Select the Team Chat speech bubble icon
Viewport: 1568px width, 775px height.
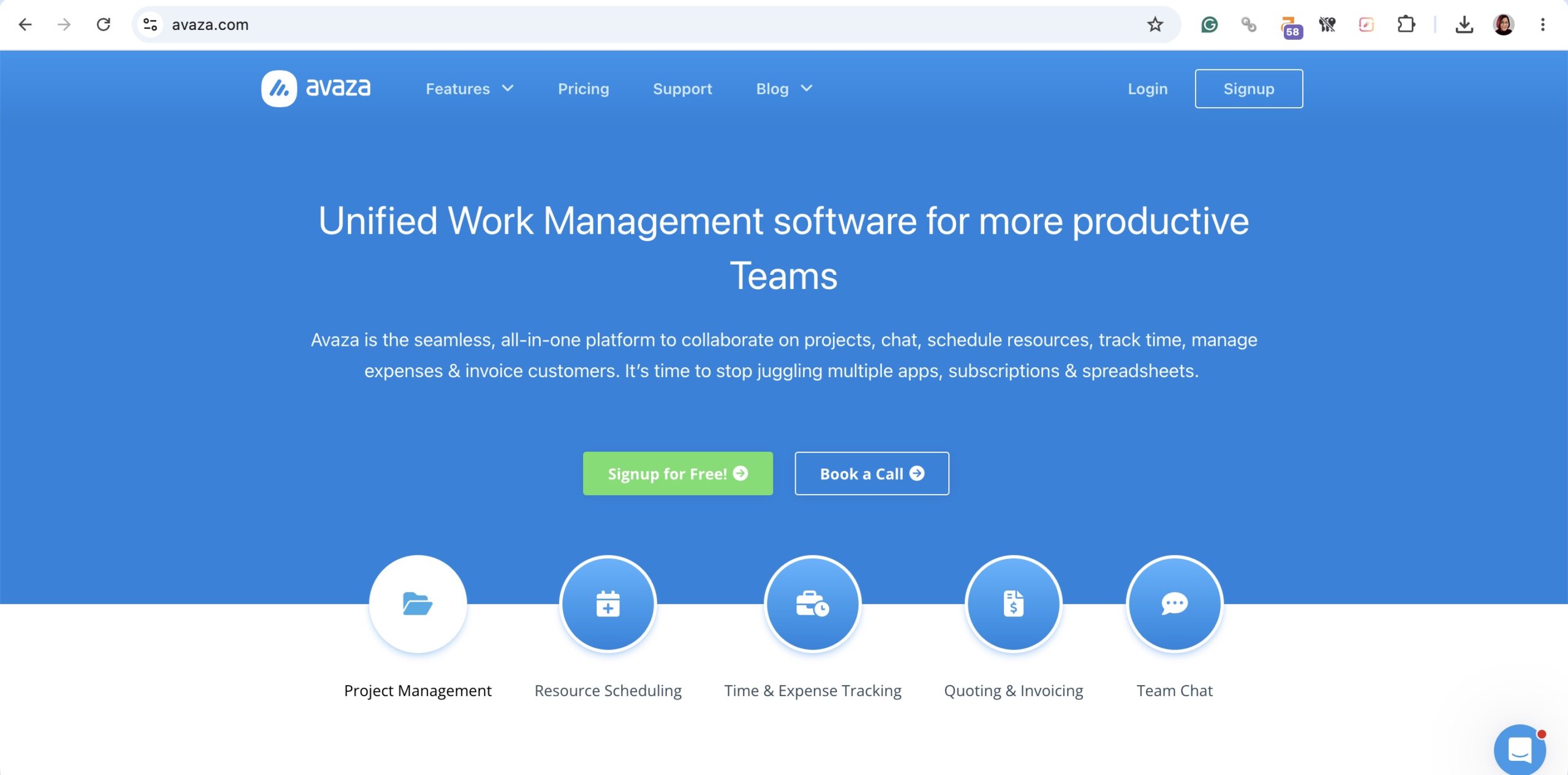pyautogui.click(x=1175, y=604)
